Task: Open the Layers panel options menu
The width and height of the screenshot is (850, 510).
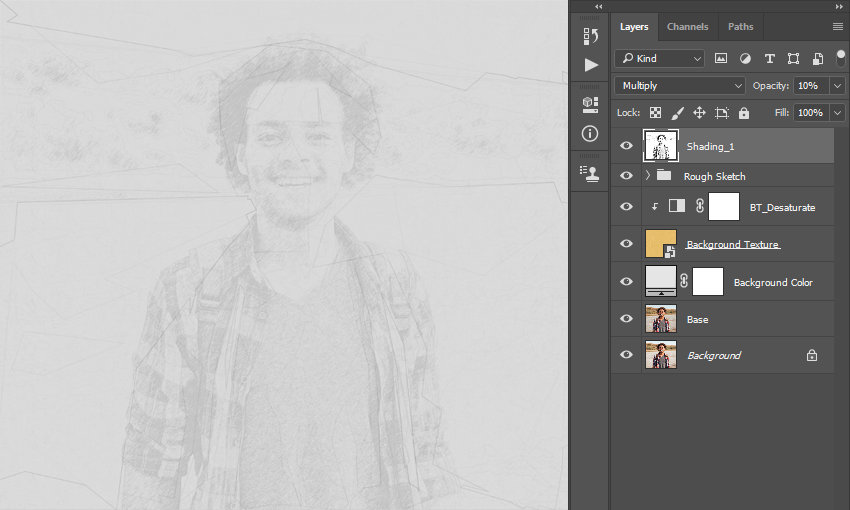Action: (838, 27)
